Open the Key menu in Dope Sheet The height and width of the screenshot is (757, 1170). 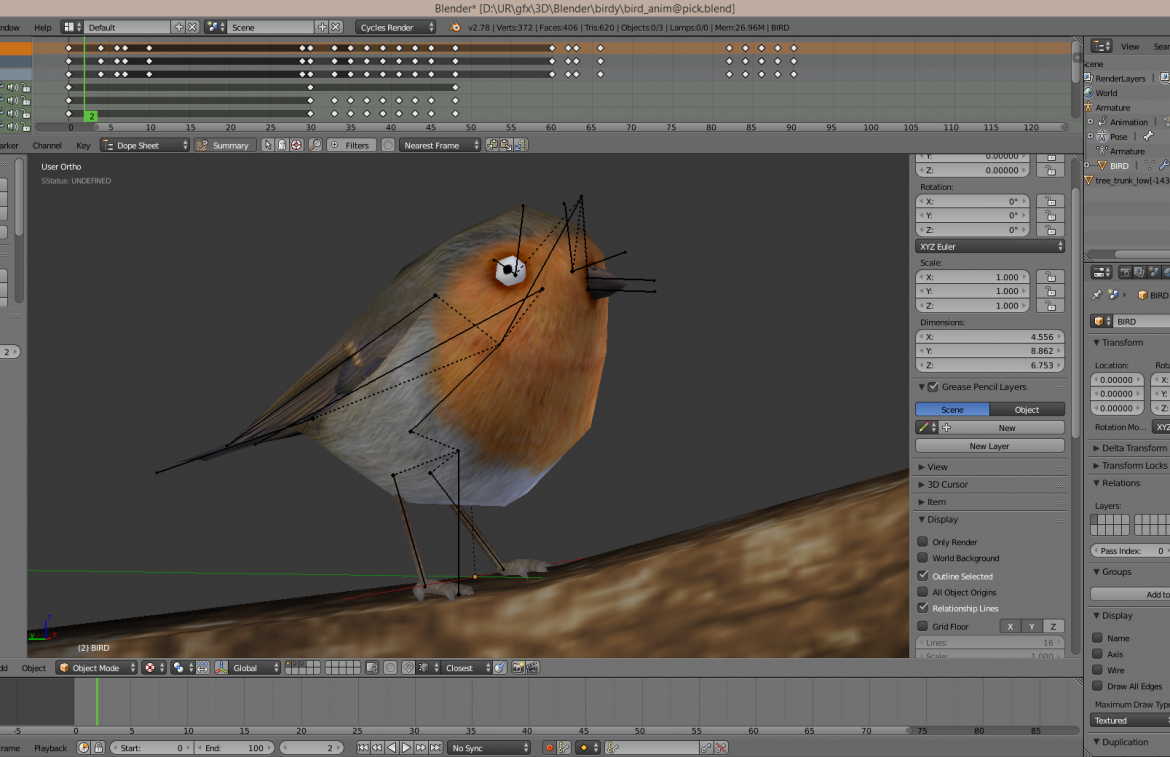(x=83, y=146)
